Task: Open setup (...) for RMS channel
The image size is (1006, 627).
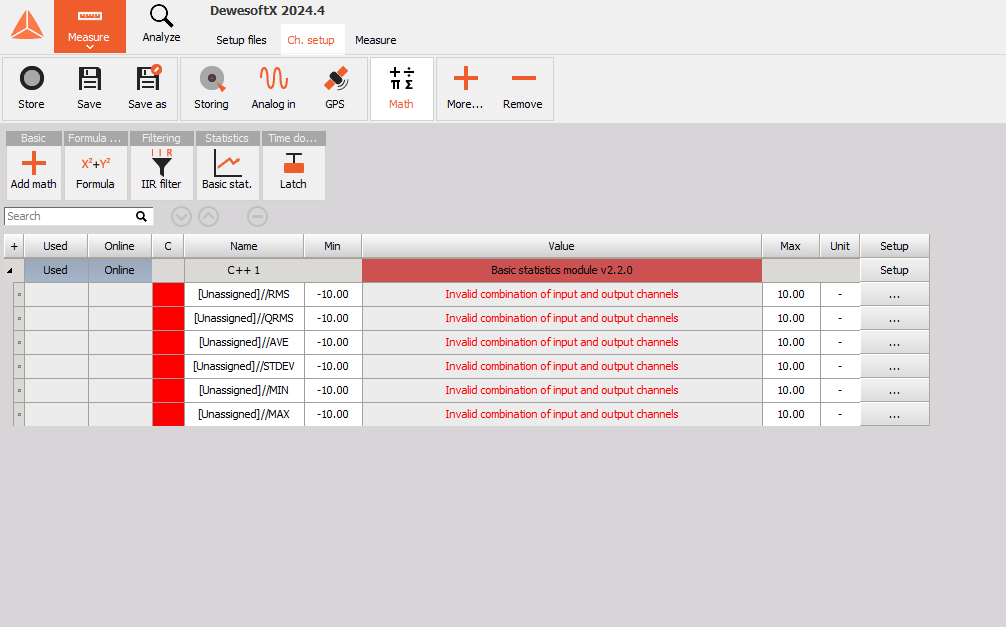Action: click(x=894, y=295)
